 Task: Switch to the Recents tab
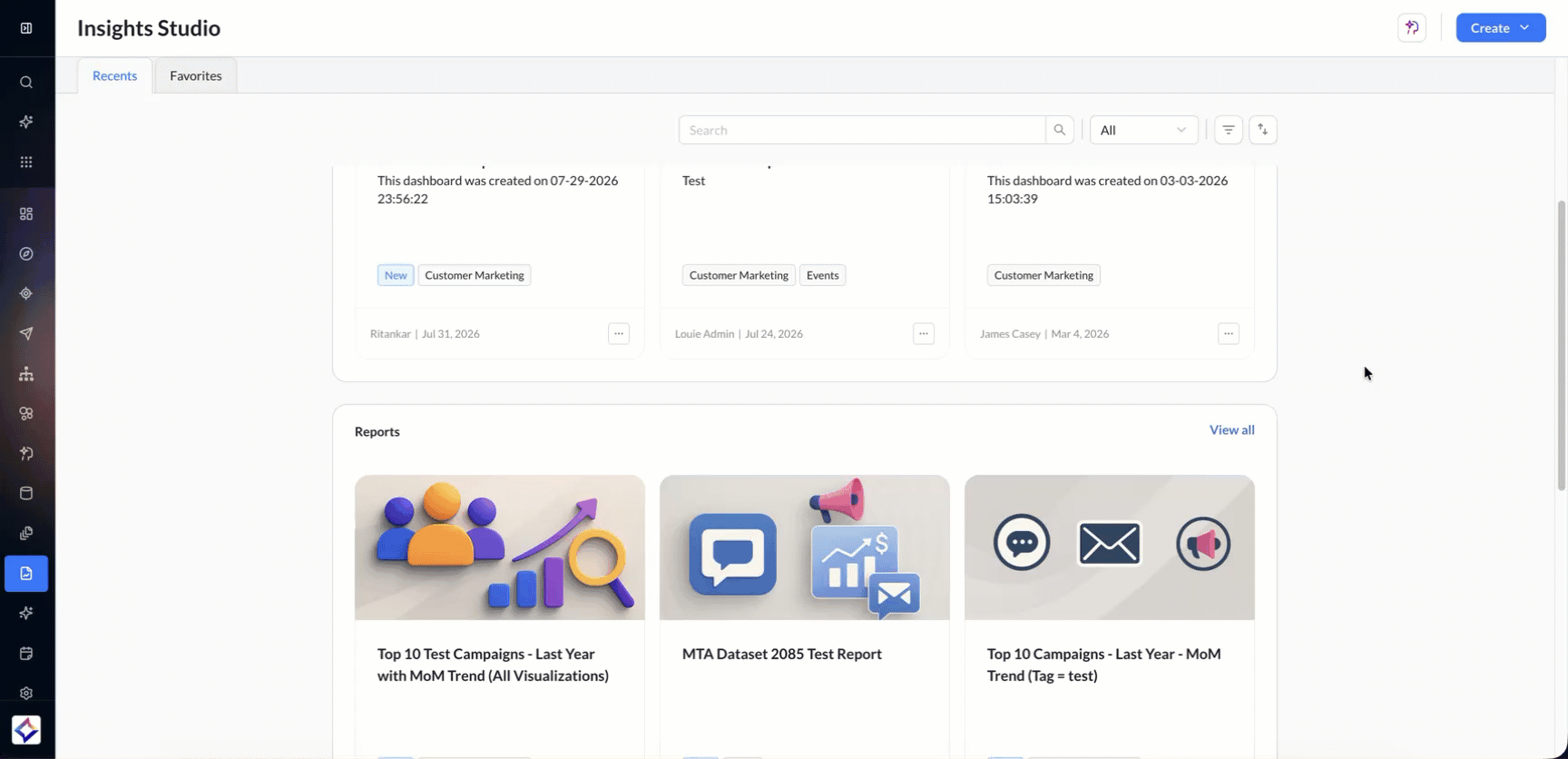tap(115, 75)
